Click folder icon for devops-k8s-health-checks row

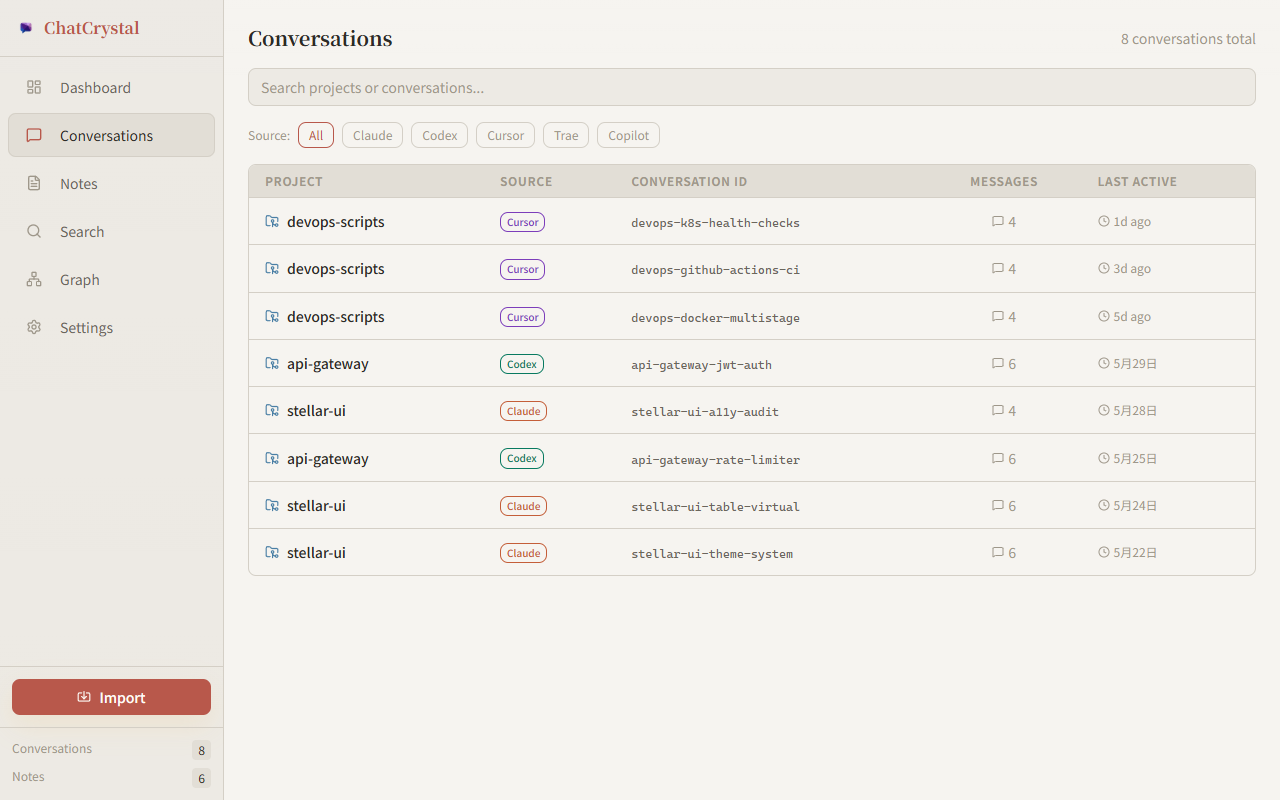coord(272,221)
